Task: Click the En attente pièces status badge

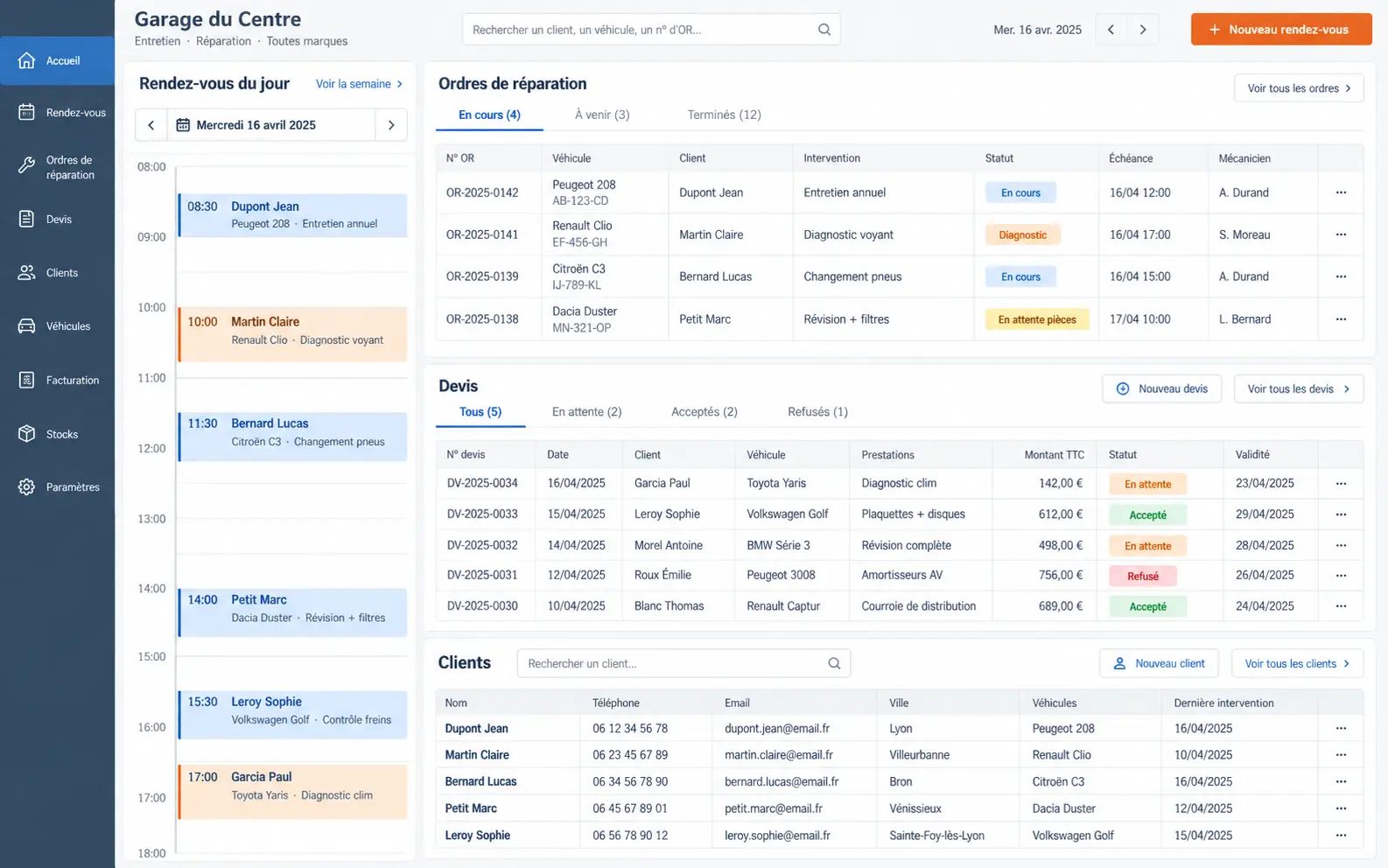Action: coord(1037,319)
